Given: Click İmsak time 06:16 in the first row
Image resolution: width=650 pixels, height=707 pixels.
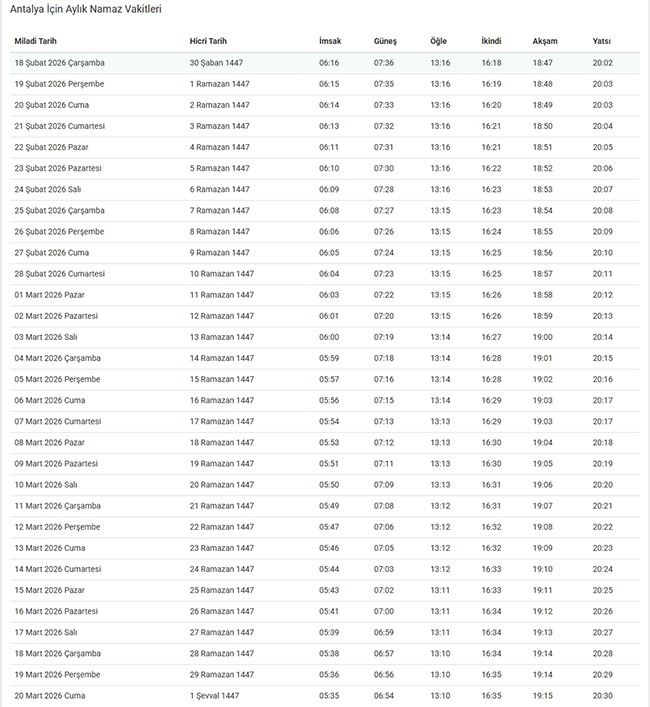Looking at the screenshot, I should coord(329,62).
